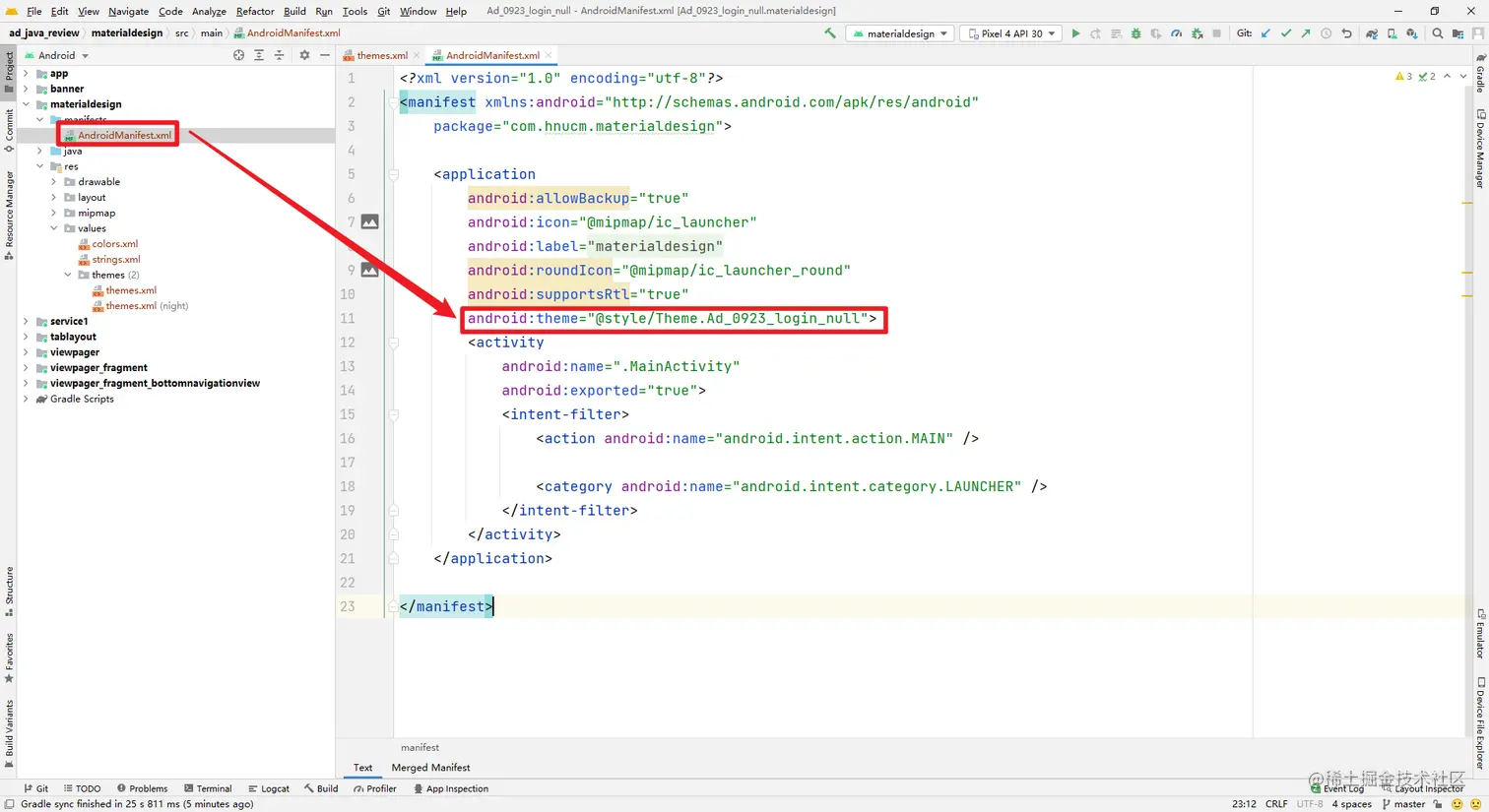1489x812 pixels.
Task: Open Git Show History clock icon
Action: click(1327, 33)
